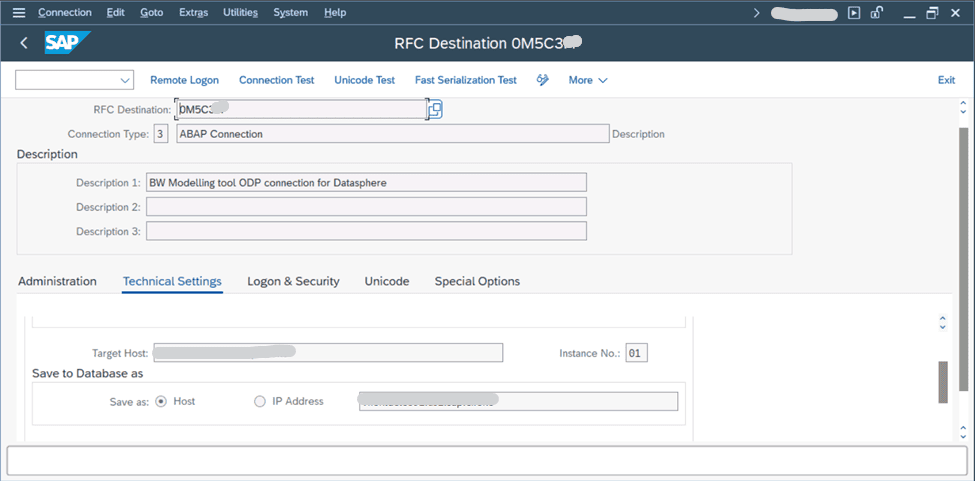
Task: Click the SAP logo
Action: click(x=67, y=43)
